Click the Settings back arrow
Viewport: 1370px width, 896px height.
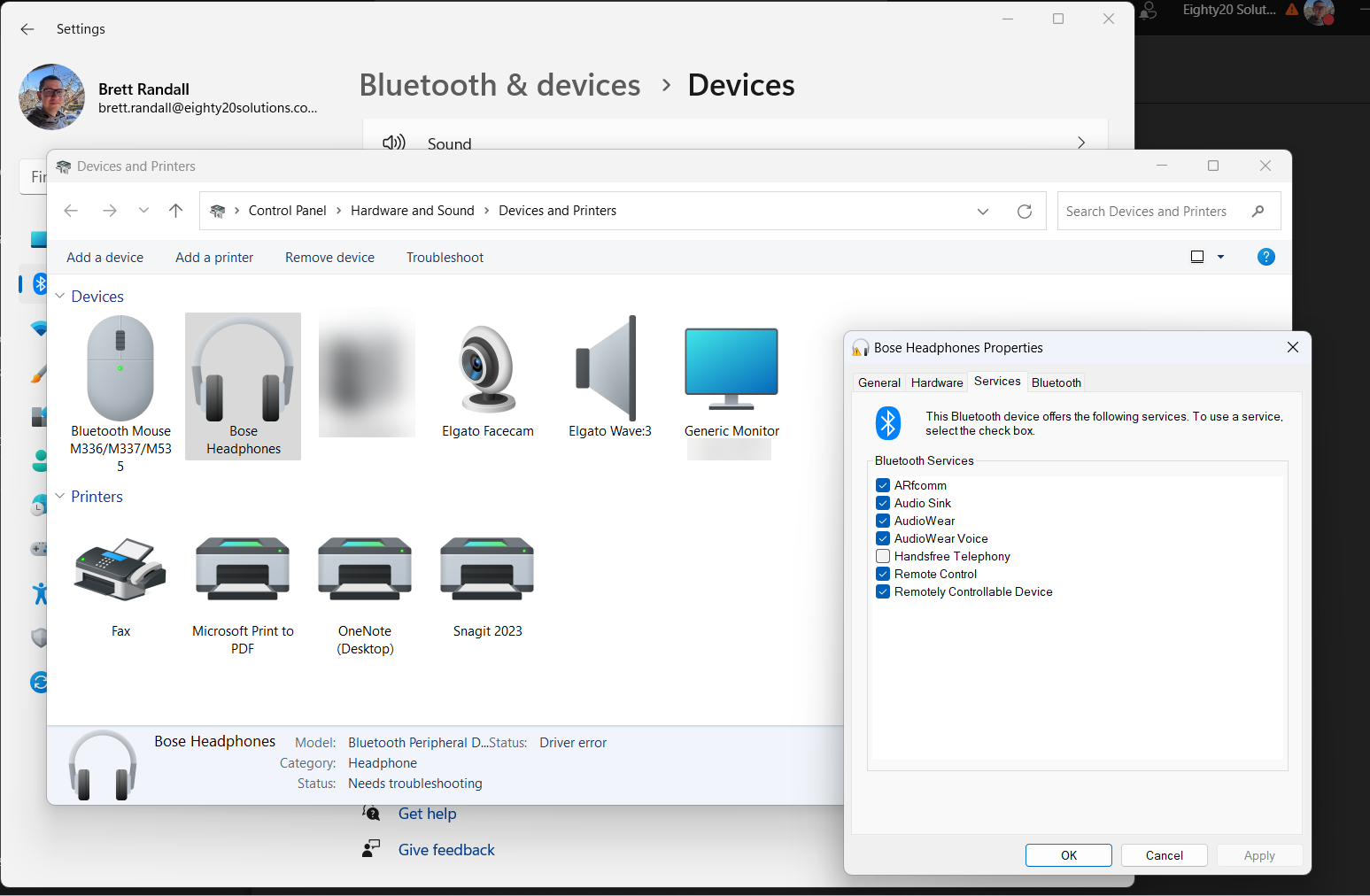coord(27,29)
